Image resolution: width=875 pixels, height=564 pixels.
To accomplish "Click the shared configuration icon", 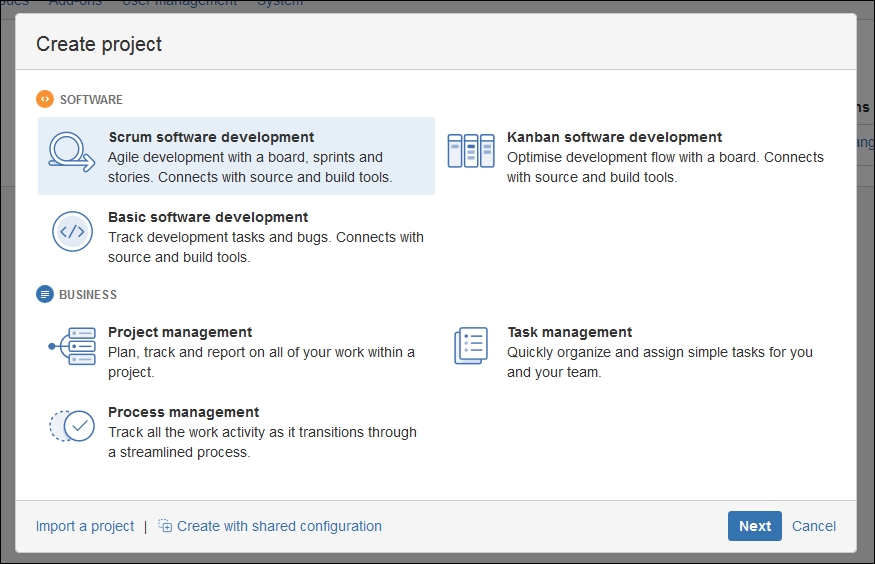I will (x=165, y=526).
